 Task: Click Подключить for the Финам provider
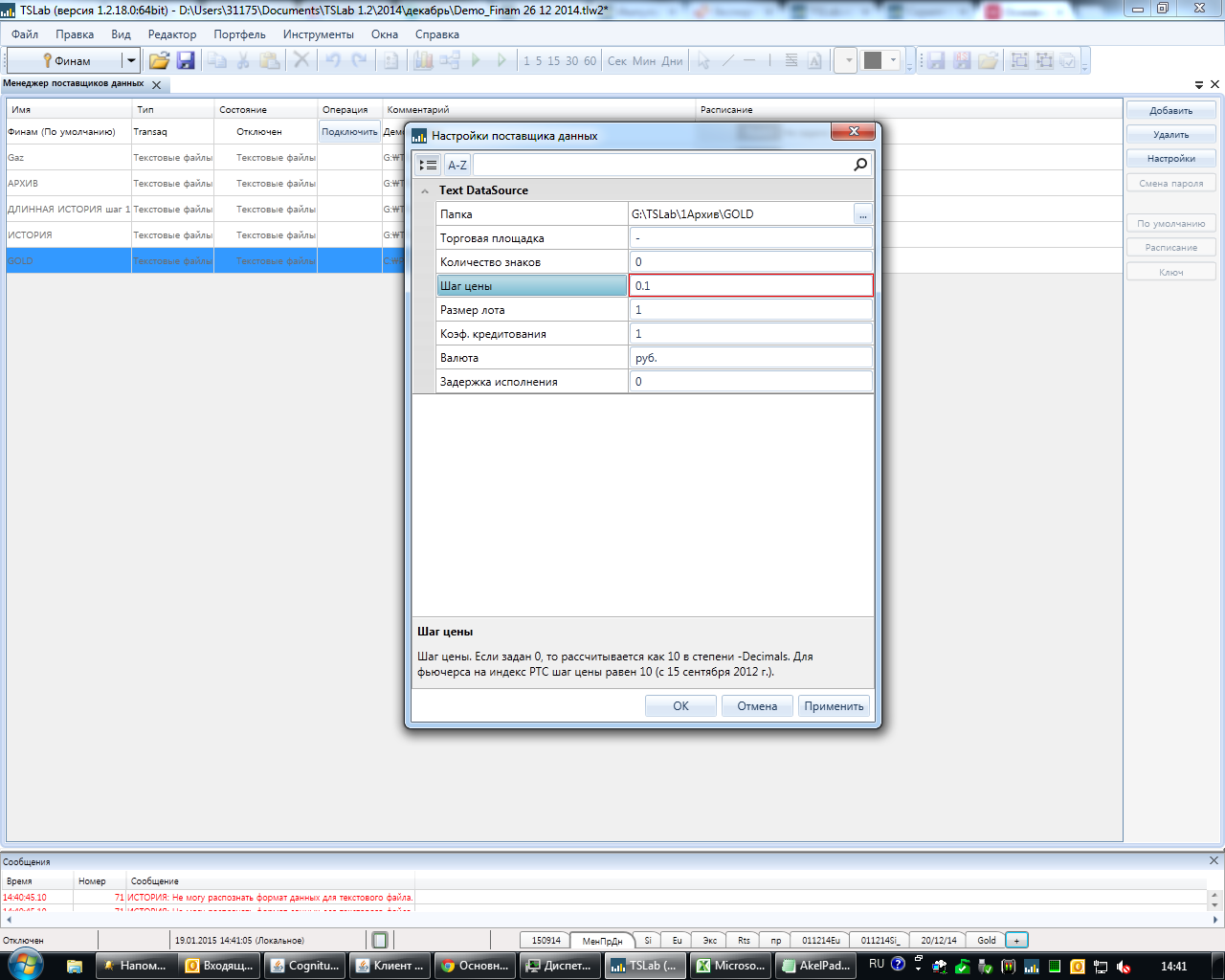[x=349, y=132]
